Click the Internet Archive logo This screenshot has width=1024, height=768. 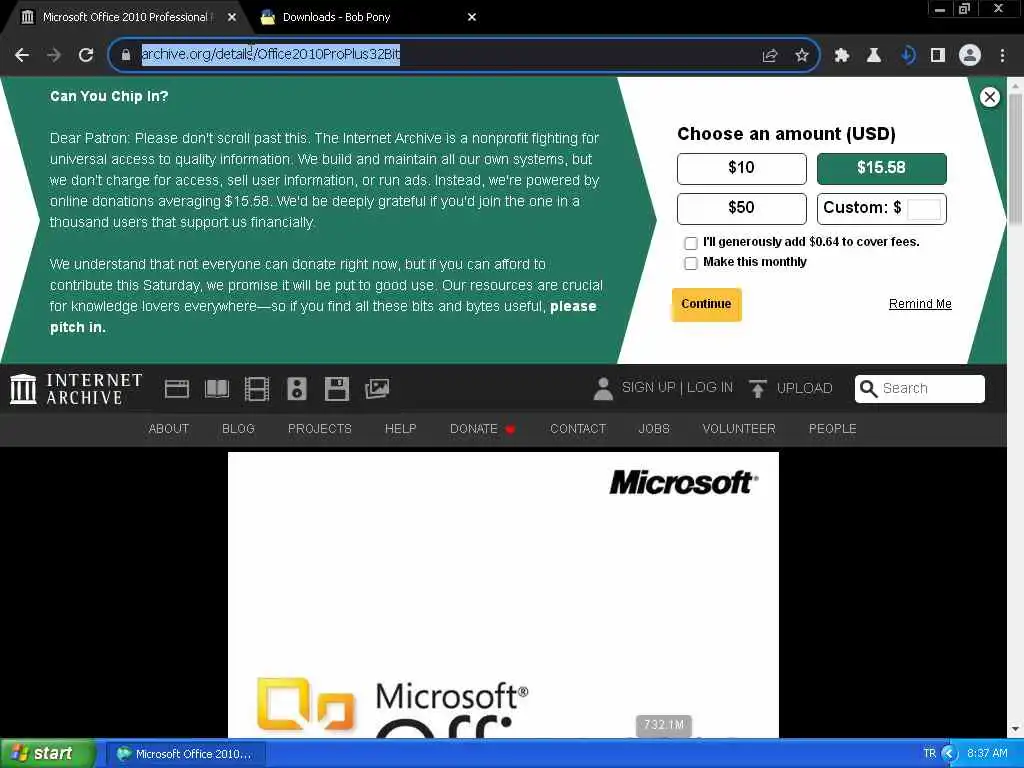pyautogui.click(x=76, y=389)
